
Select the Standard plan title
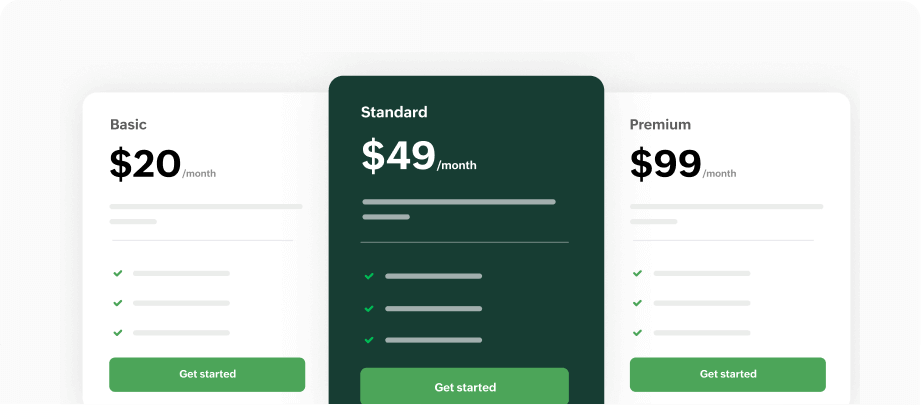point(394,112)
